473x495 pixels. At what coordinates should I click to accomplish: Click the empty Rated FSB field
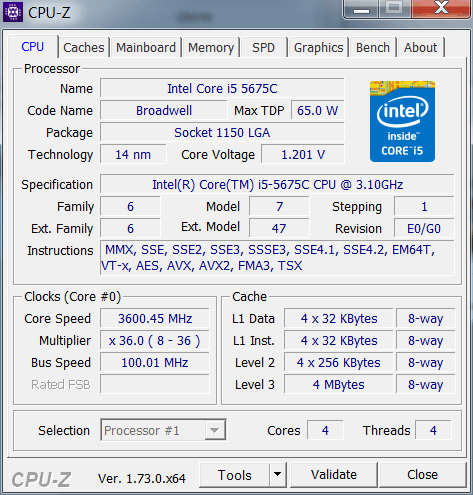pos(155,384)
